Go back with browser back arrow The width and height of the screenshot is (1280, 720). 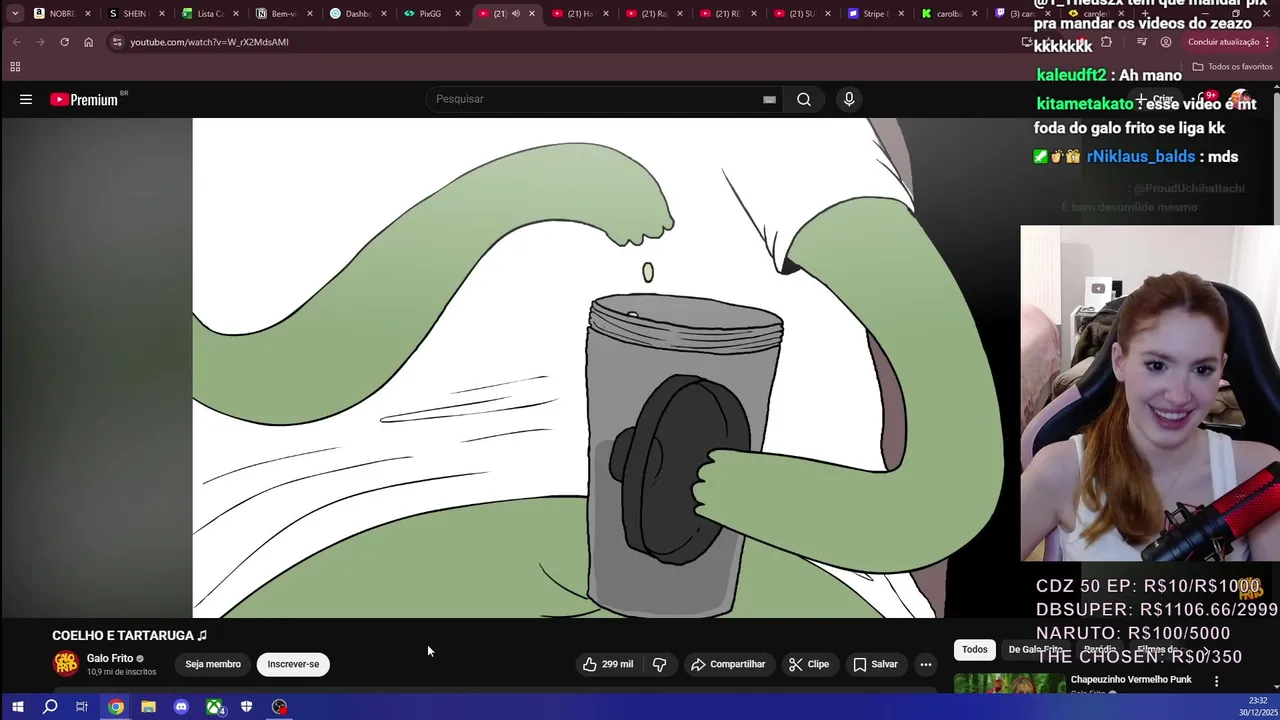pyautogui.click(x=16, y=42)
